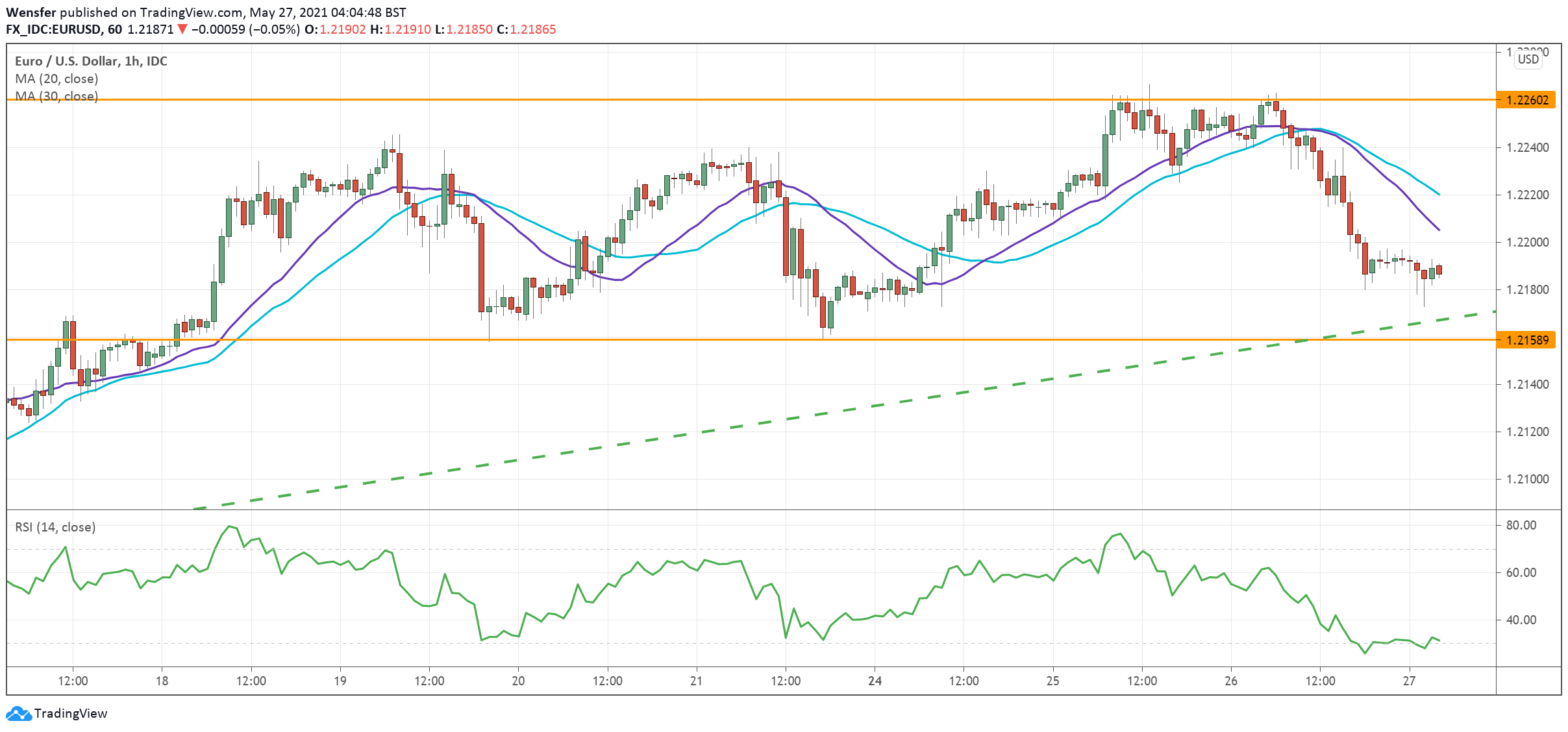Viewport: 1568px width, 732px height.
Task: Click the Euro / U.S. Dollar chart title
Action: click(91, 61)
